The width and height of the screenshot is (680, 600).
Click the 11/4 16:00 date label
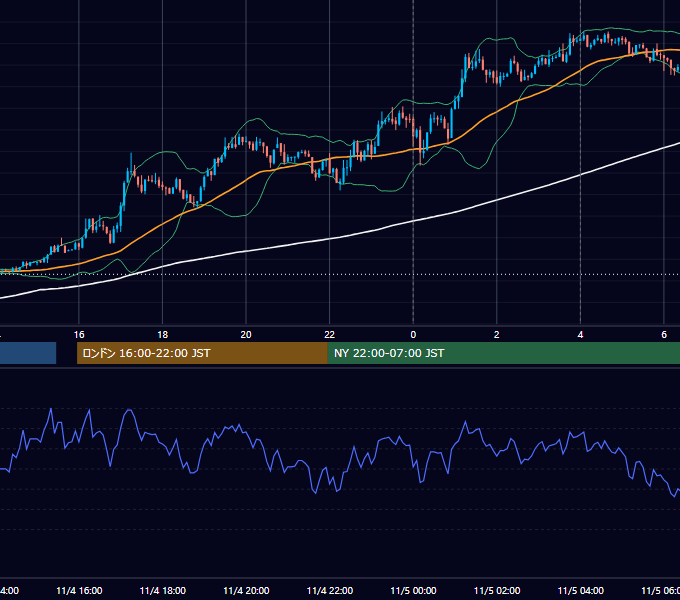coord(79,591)
